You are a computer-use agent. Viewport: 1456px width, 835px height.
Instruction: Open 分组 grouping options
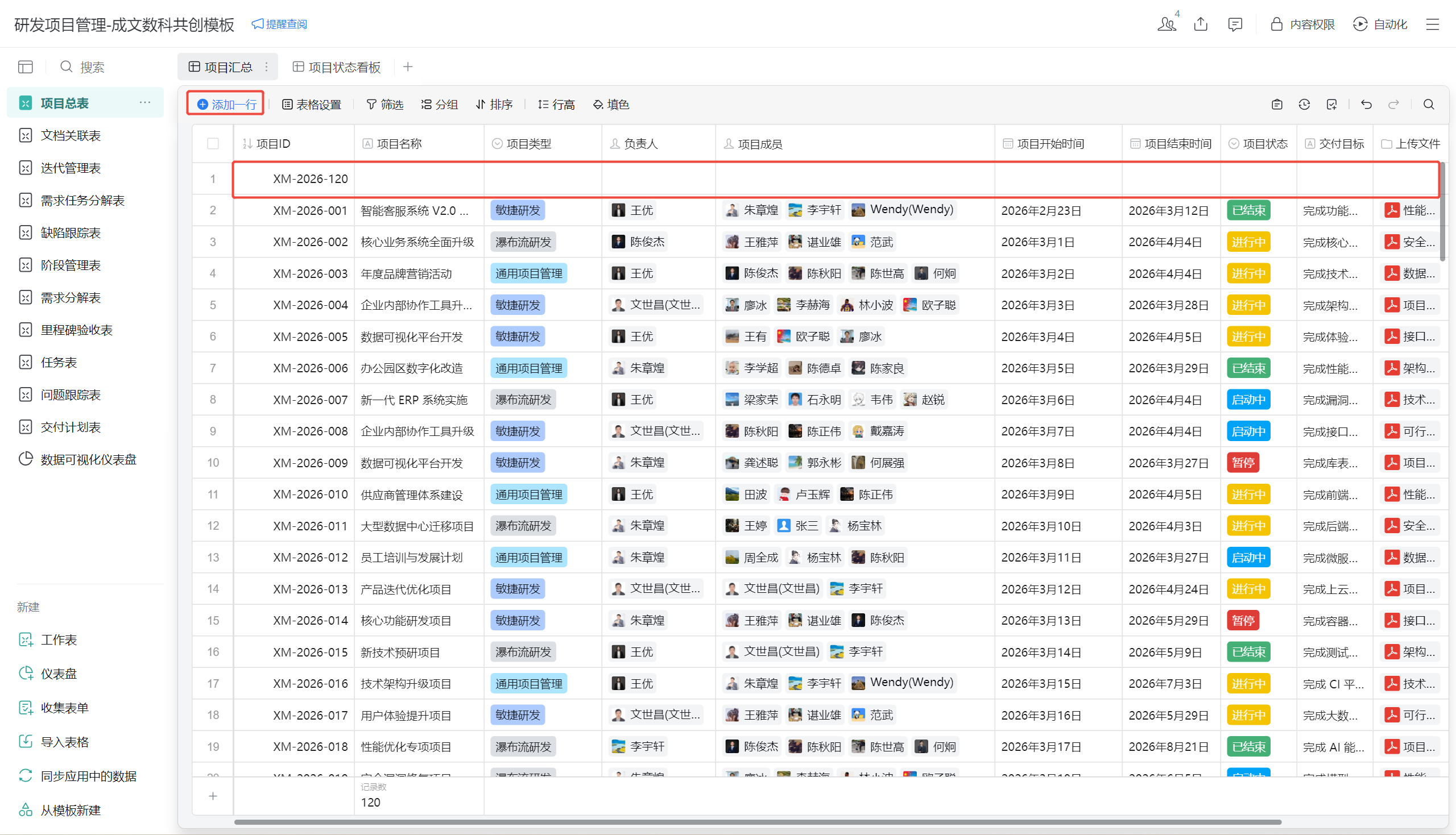(440, 105)
